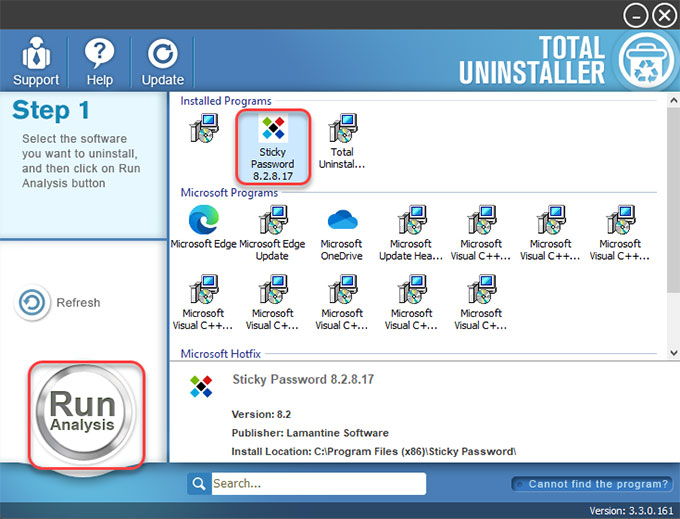The width and height of the screenshot is (680, 519).
Task: Click the 'Sticky Password 8.2.8.17' details title
Action: click(x=303, y=379)
